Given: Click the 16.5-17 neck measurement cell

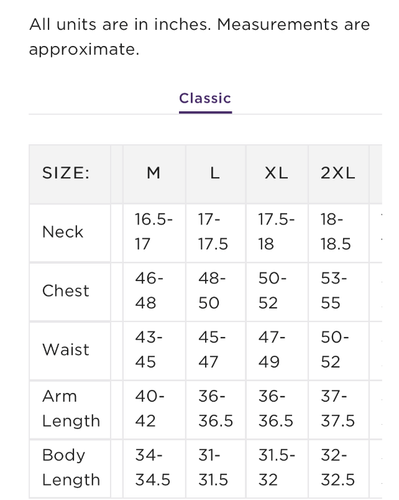Looking at the screenshot, I should (x=154, y=233).
